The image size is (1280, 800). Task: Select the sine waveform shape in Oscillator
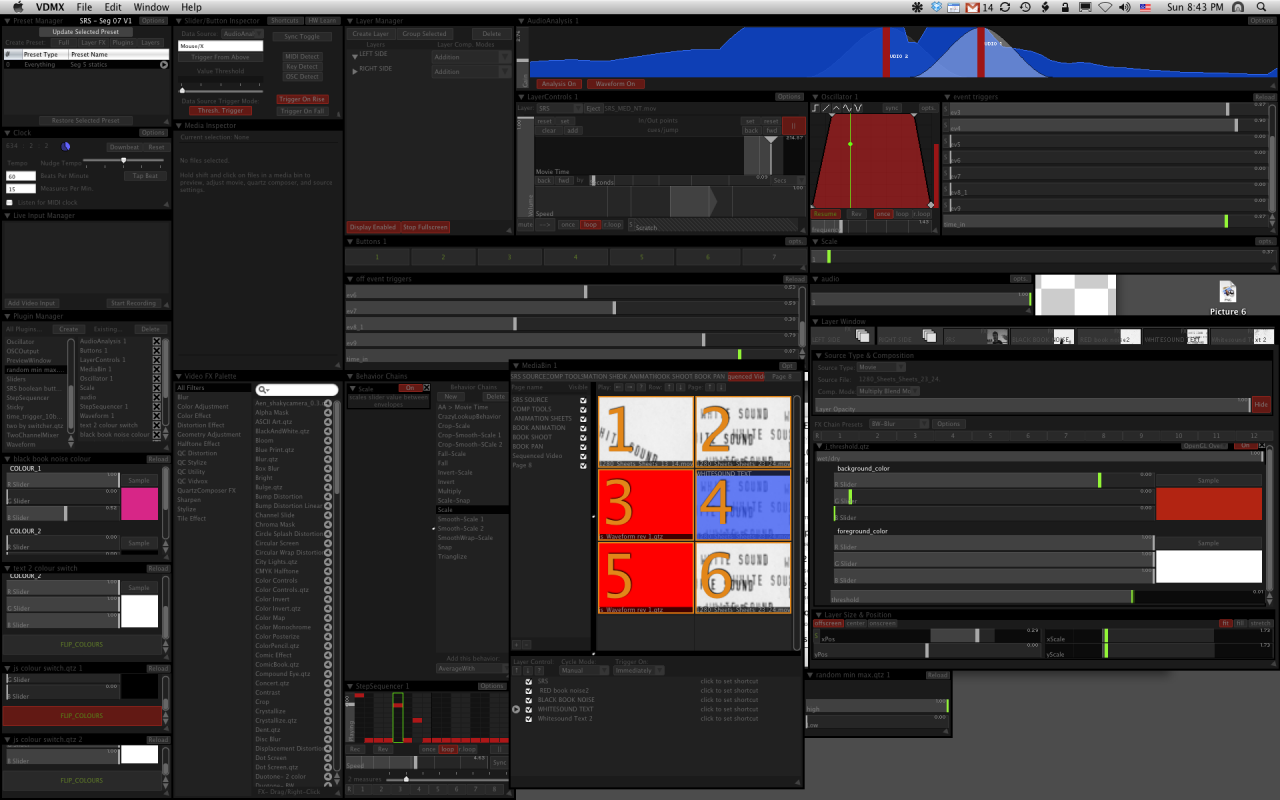(848, 108)
